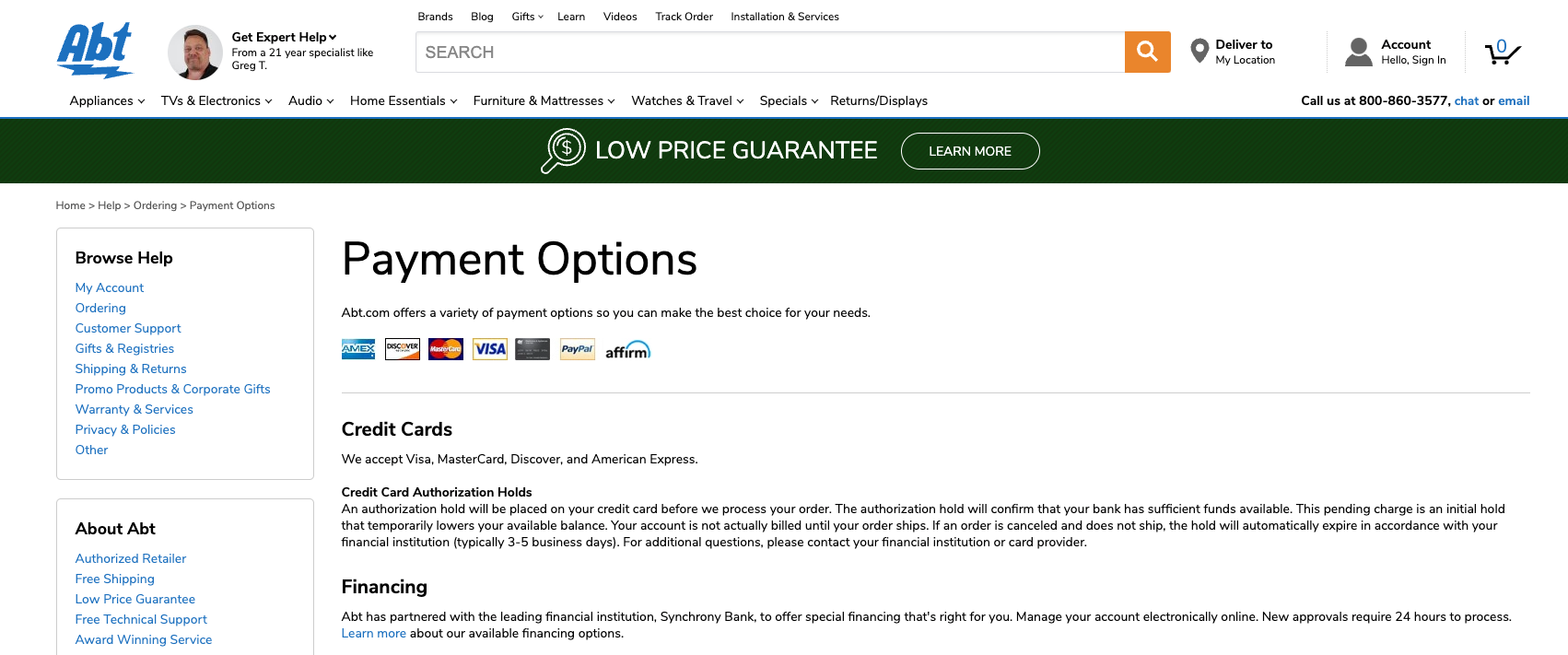Click the Account person icon

[x=1359, y=52]
